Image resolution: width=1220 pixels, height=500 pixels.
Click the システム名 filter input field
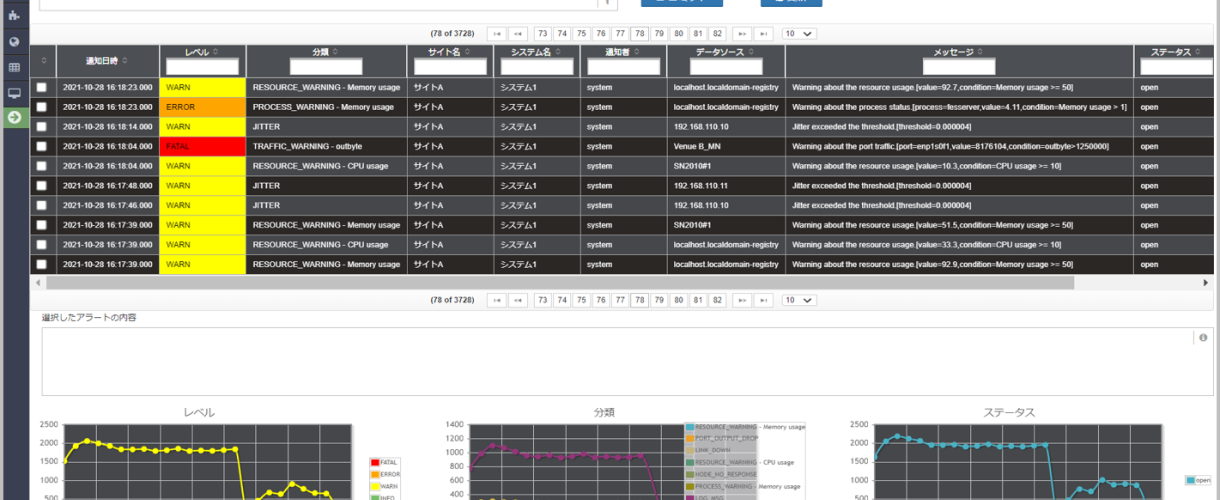click(x=536, y=67)
